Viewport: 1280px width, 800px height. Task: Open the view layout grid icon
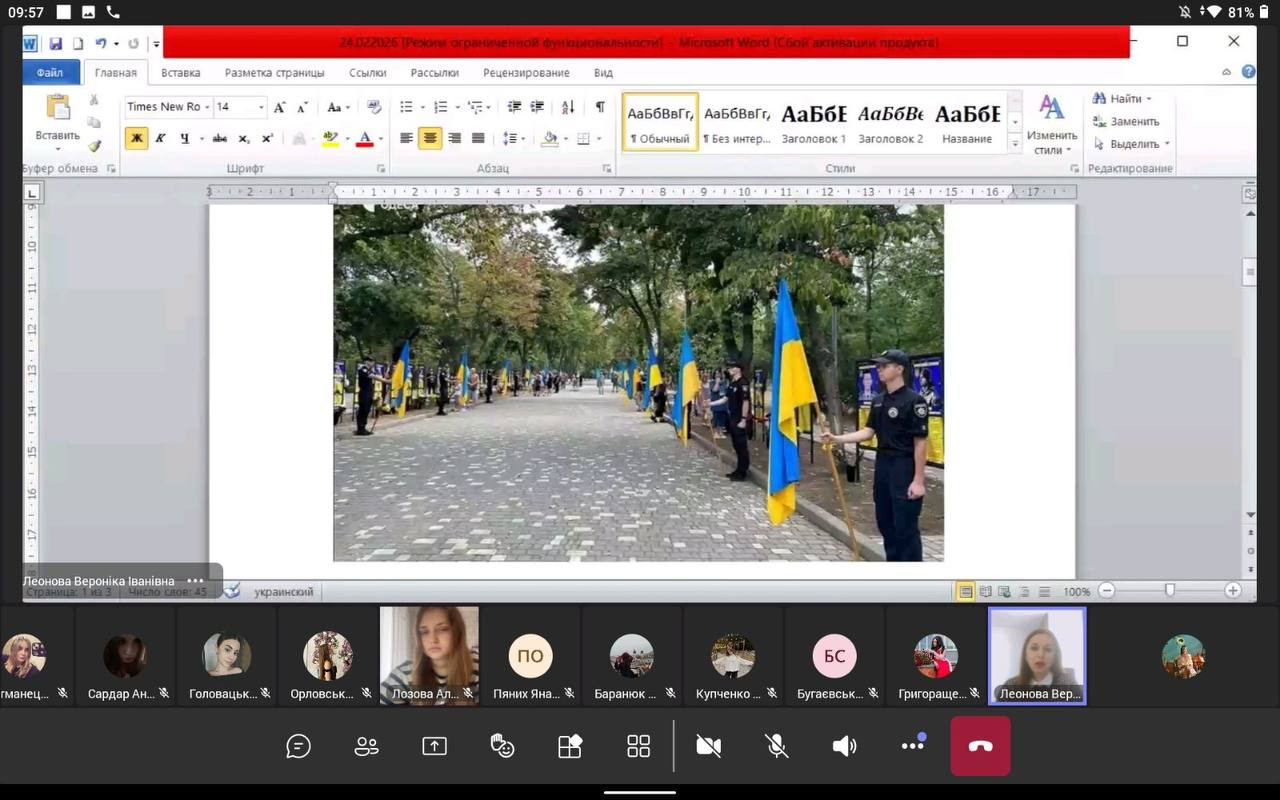click(x=638, y=746)
